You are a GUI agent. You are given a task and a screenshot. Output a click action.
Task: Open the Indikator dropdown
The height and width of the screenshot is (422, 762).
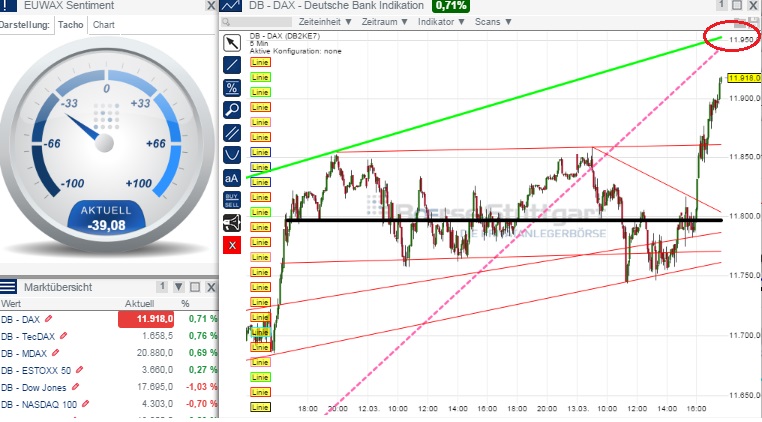pyautogui.click(x=441, y=22)
